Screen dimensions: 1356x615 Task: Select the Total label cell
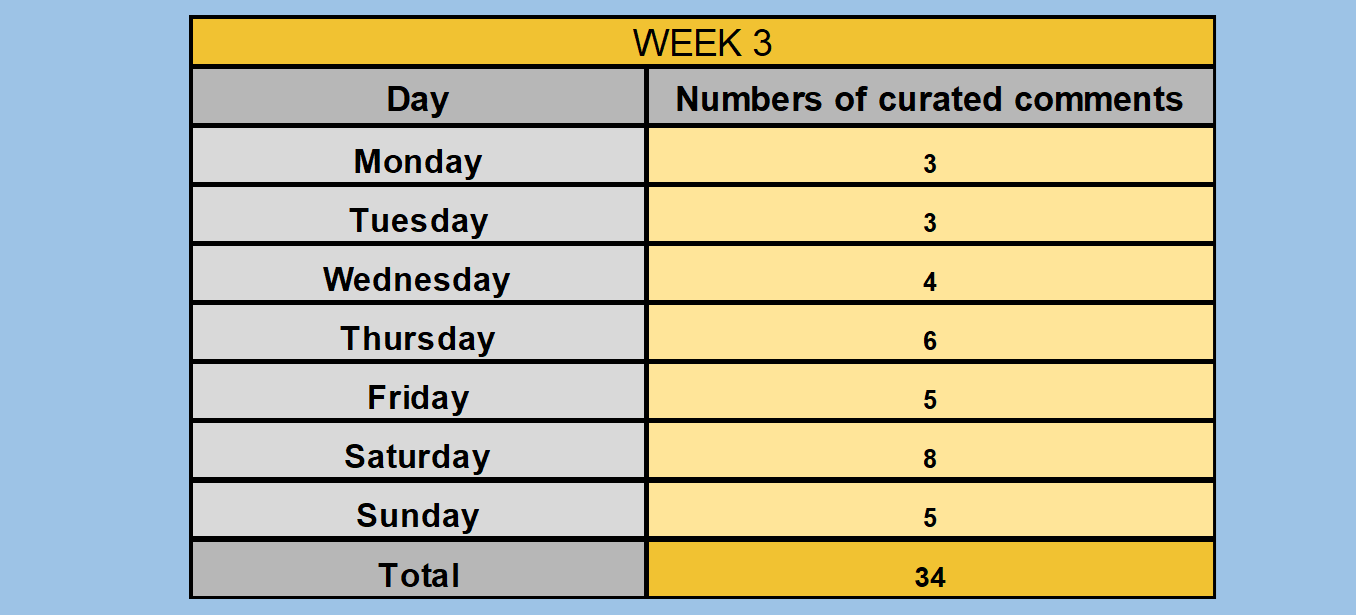point(418,570)
